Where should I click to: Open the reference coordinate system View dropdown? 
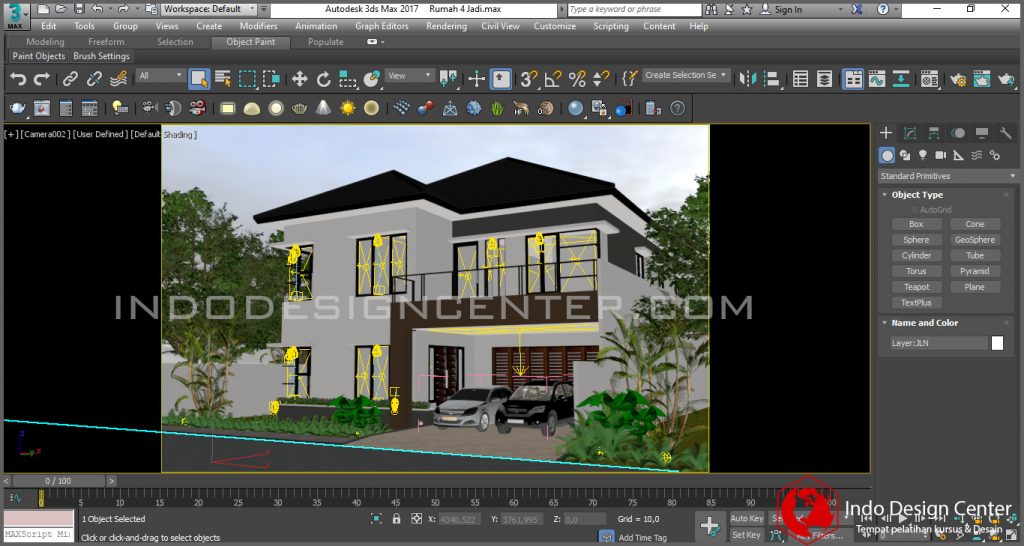(409, 76)
